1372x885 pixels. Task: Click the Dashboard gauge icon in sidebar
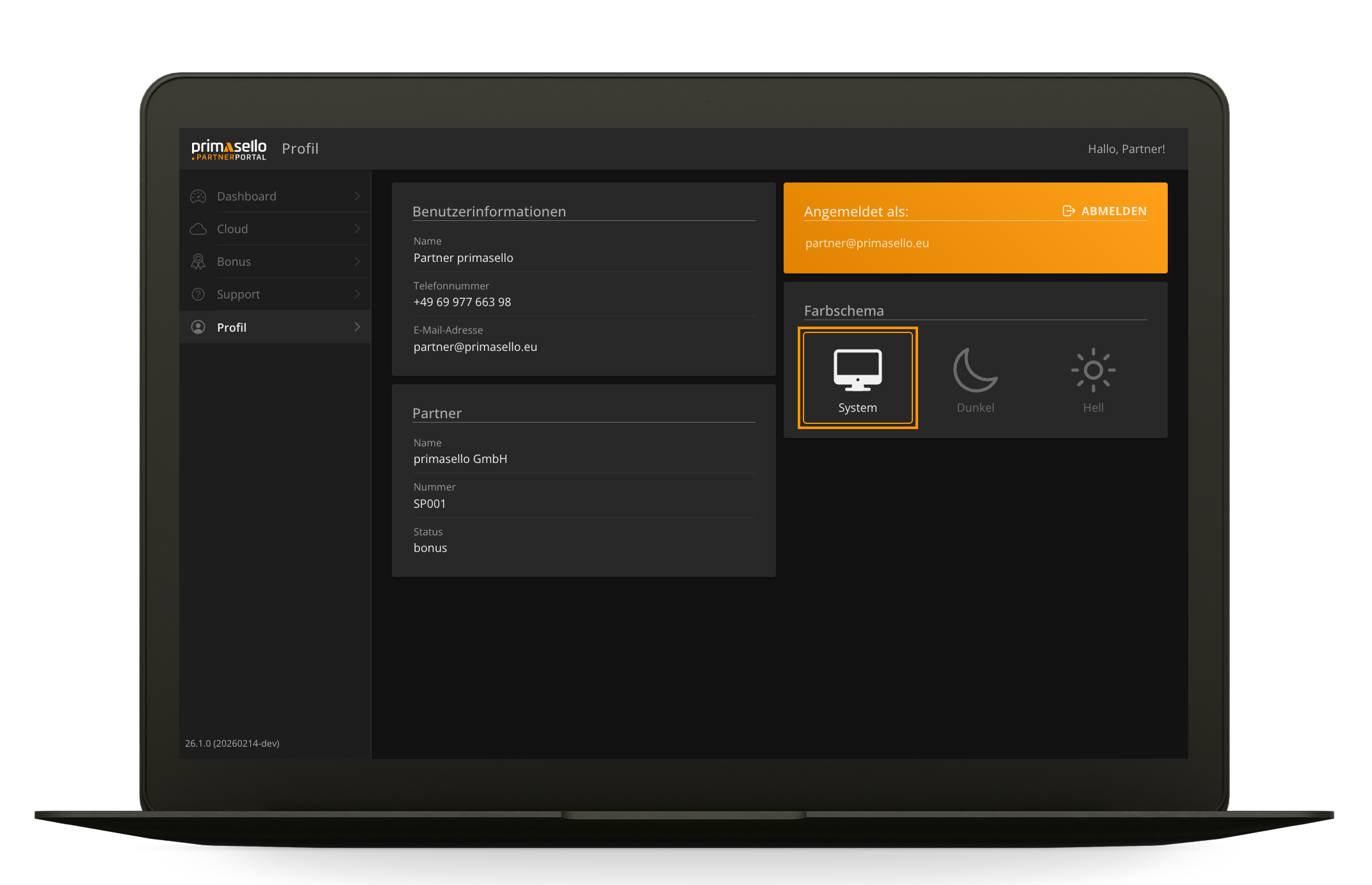coord(198,197)
